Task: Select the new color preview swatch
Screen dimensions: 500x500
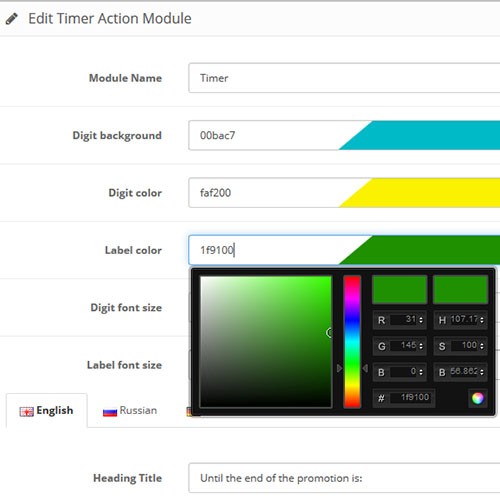Action: [399, 289]
